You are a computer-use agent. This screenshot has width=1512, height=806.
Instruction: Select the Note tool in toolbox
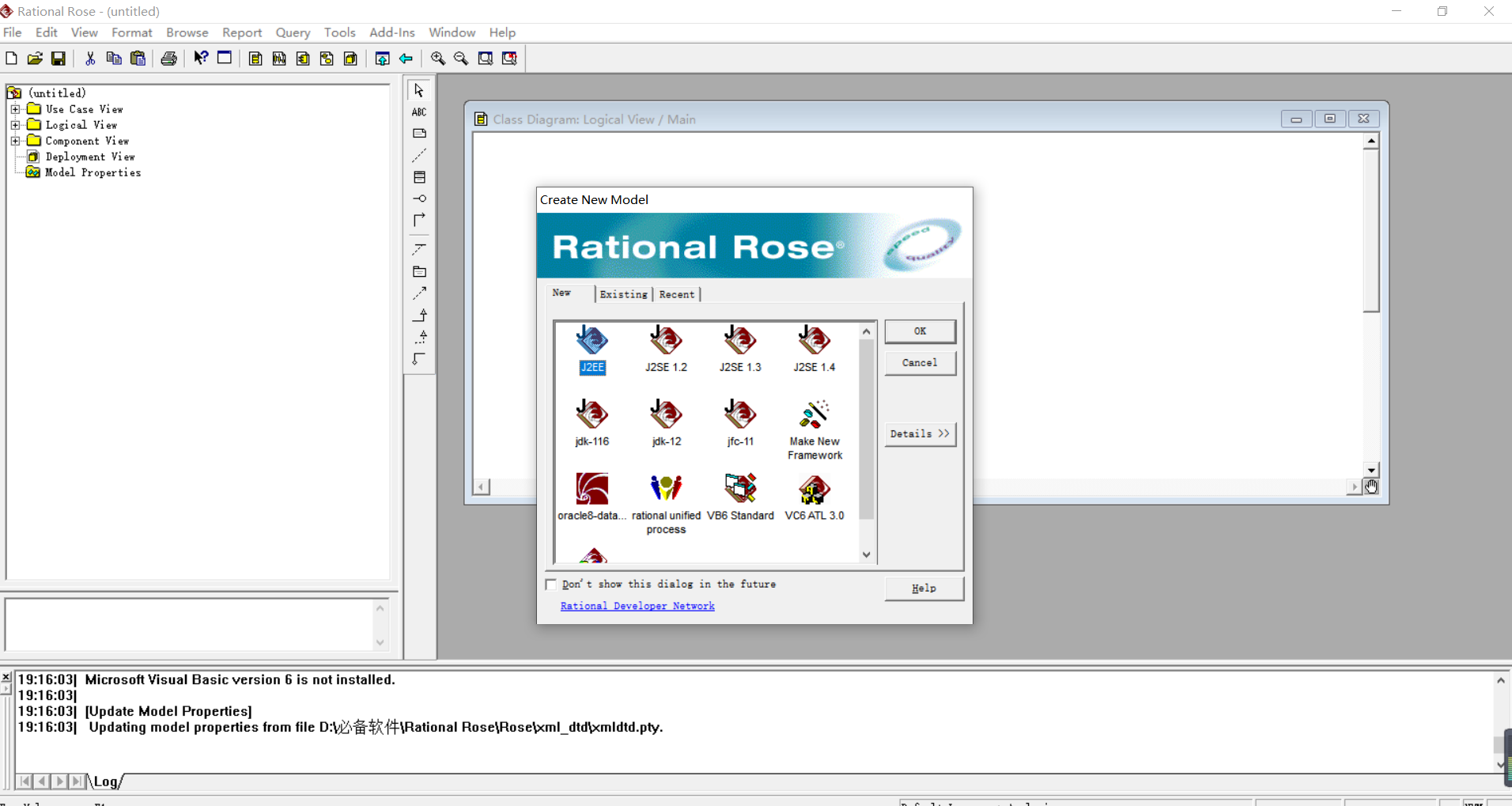[x=419, y=134]
